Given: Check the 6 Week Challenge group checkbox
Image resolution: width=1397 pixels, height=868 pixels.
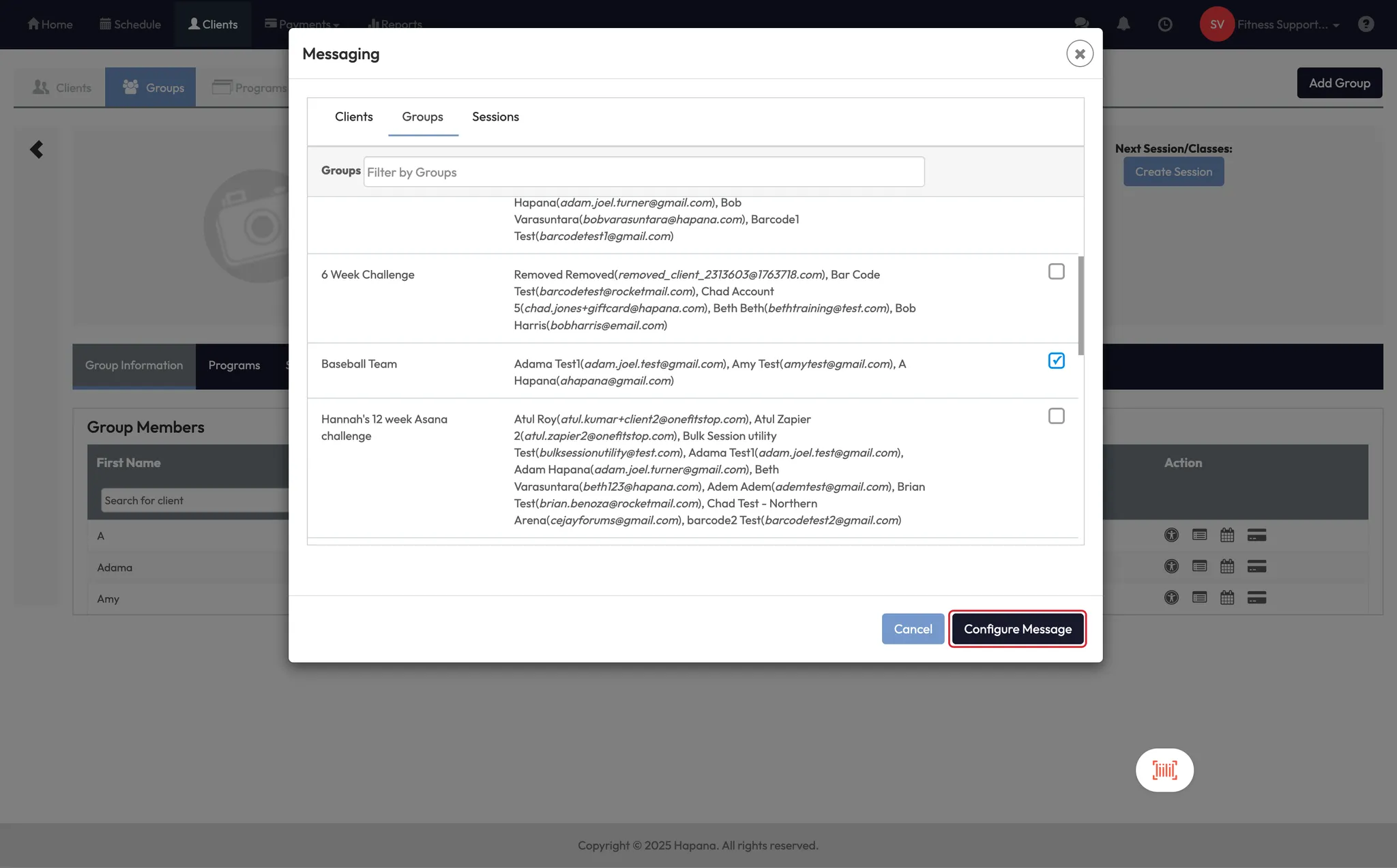Looking at the screenshot, I should point(1056,271).
